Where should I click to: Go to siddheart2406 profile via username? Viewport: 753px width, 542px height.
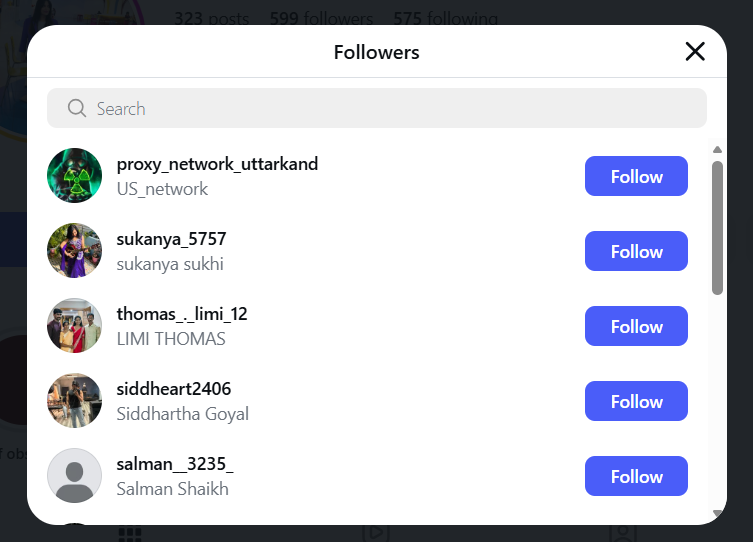pyautogui.click(x=174, y=389)
